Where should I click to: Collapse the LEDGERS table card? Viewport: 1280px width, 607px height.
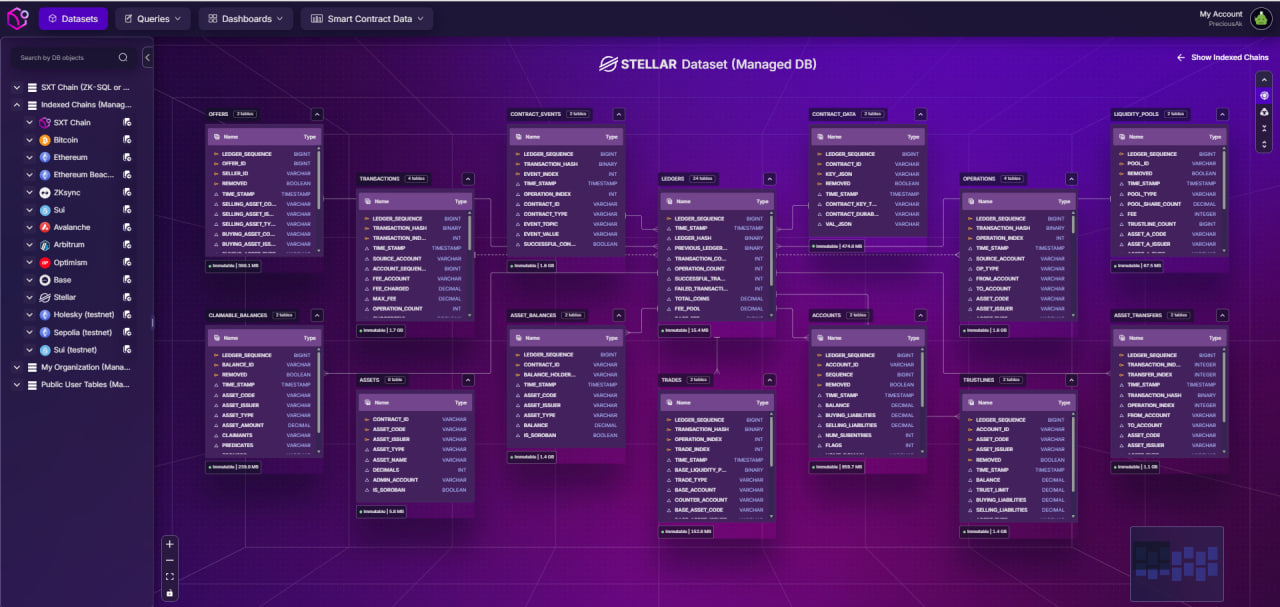(769, 179)
